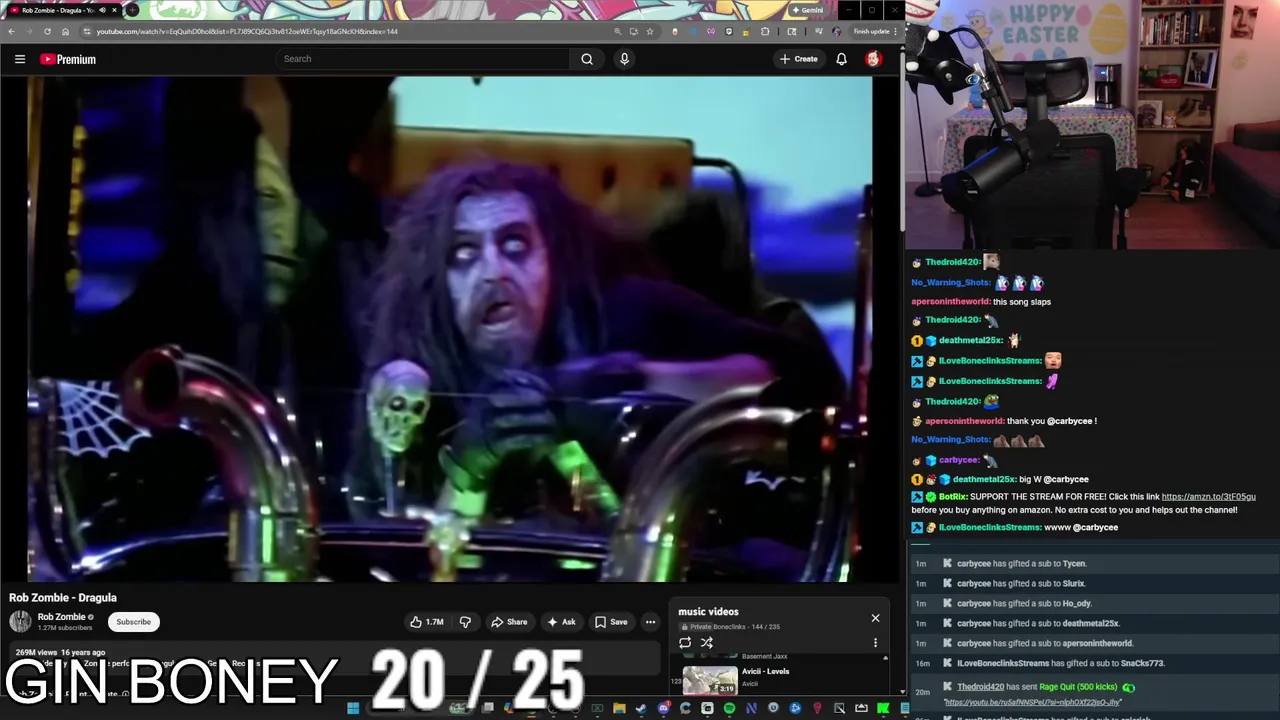Open Discord from the taskbar

663,708
